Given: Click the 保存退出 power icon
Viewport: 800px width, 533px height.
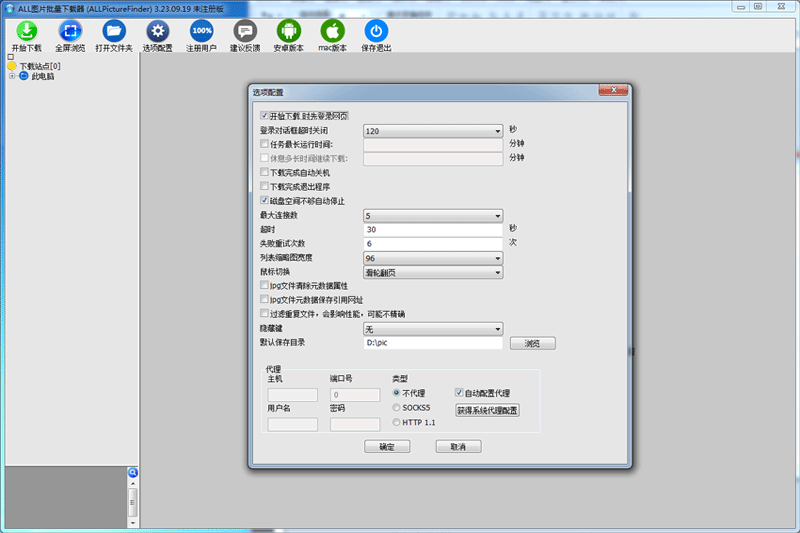Looking at the screenshot, I should (x=376, y=31).
